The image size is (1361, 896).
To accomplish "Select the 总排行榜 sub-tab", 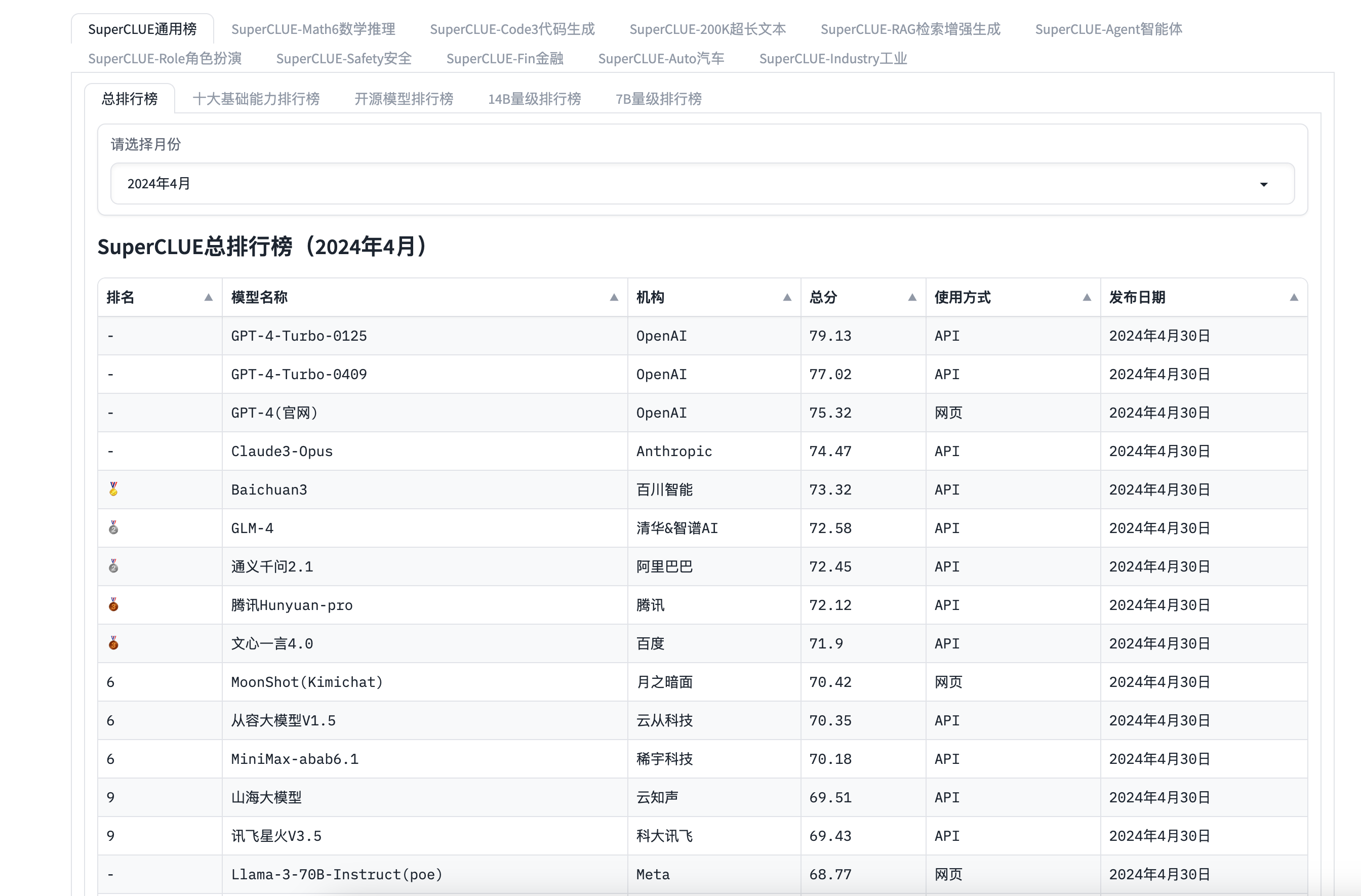I will pos(130,99).
